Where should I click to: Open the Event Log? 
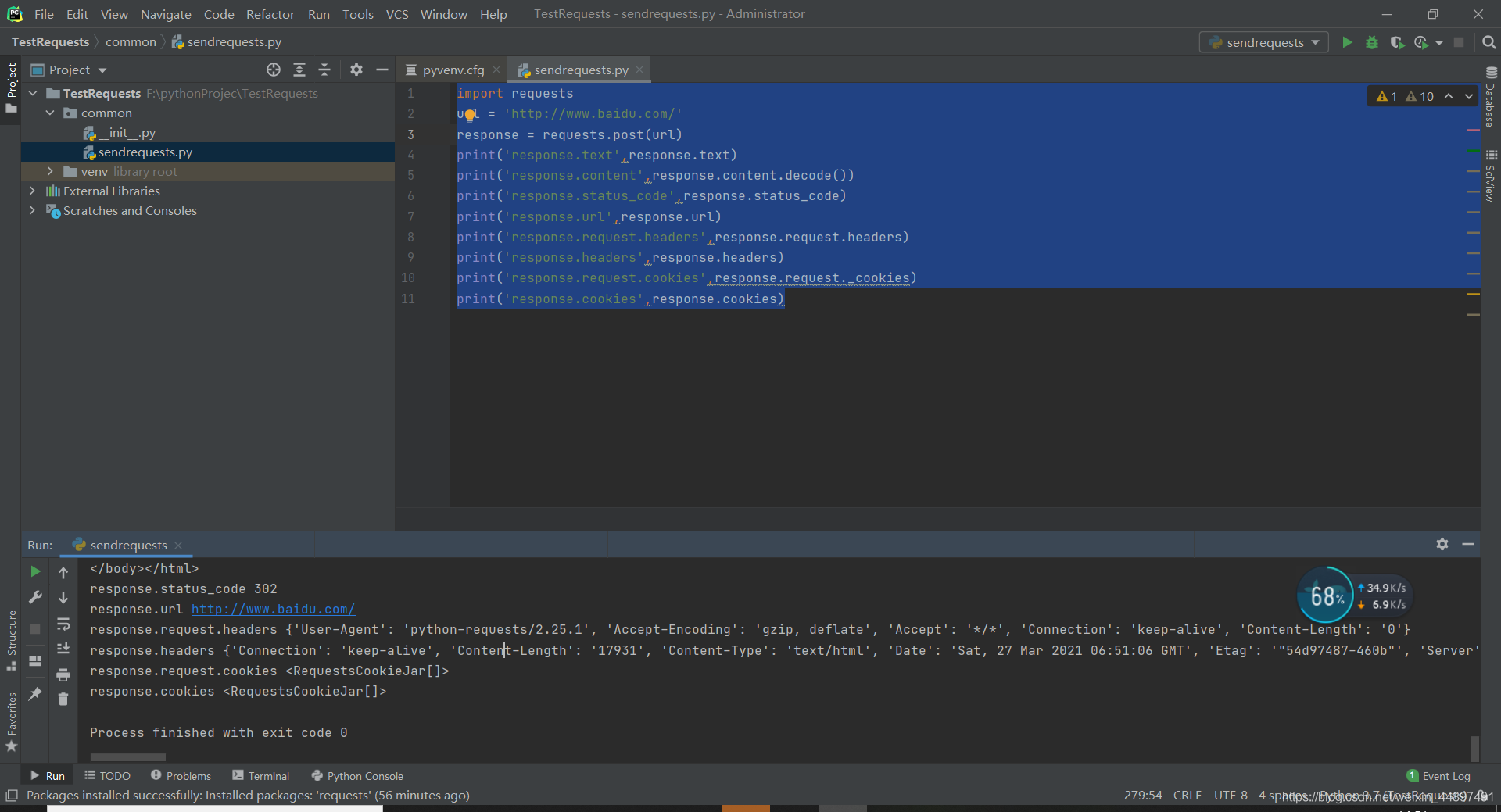[1438, 775]
